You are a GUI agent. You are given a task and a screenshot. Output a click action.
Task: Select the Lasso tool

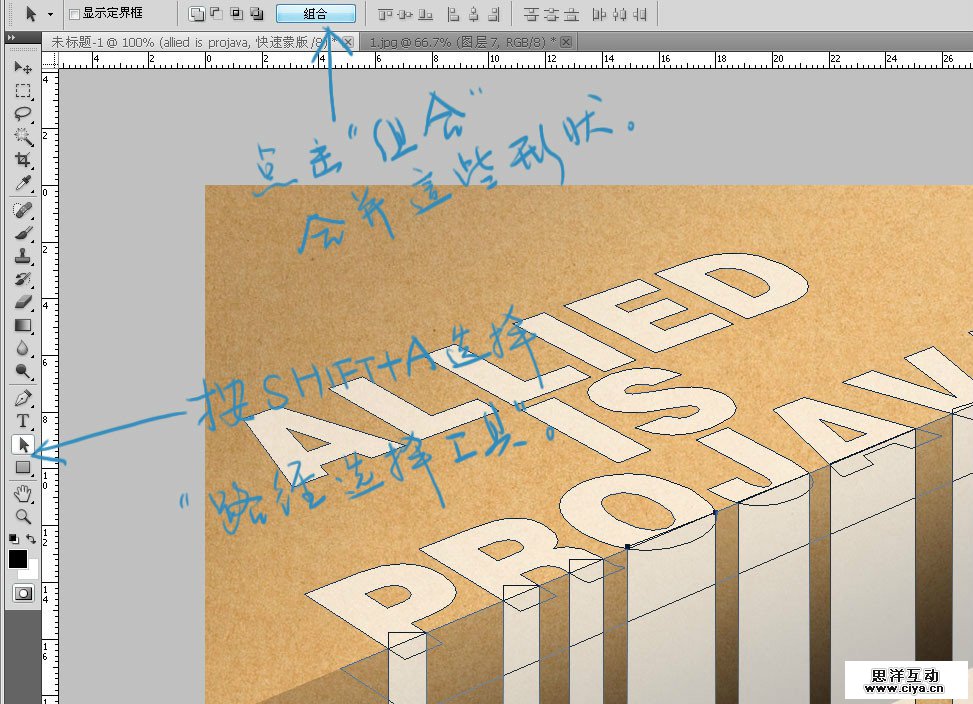(22, 114)
